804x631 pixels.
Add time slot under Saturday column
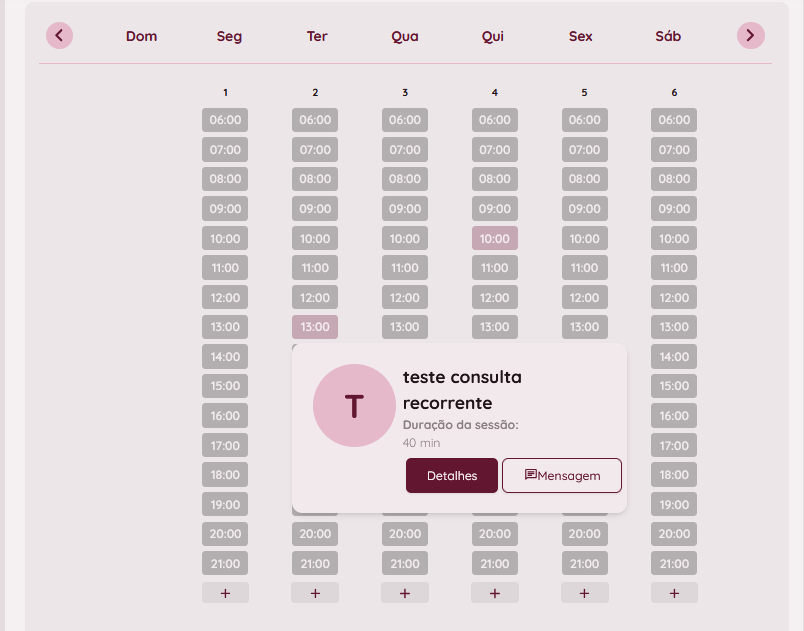pos(674,593)
